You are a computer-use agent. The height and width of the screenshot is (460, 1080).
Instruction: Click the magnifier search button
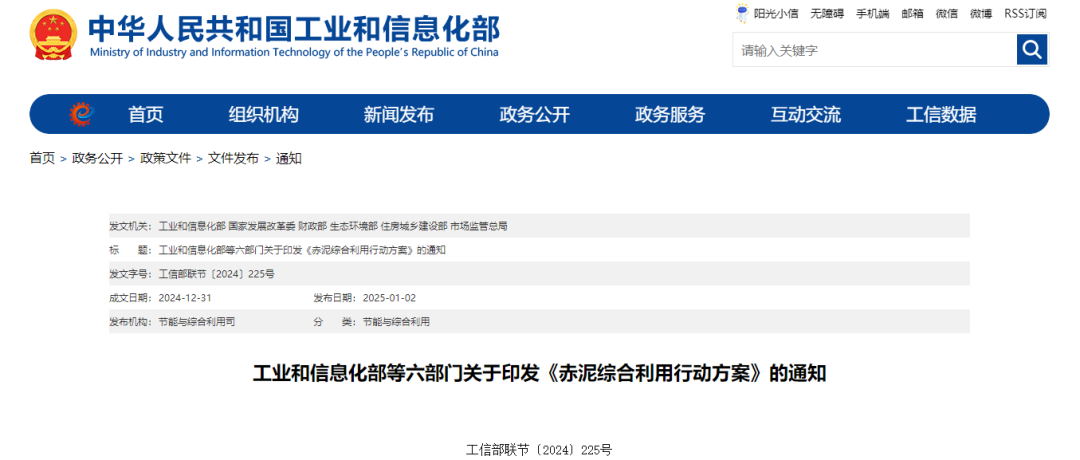coord(1031,49)
